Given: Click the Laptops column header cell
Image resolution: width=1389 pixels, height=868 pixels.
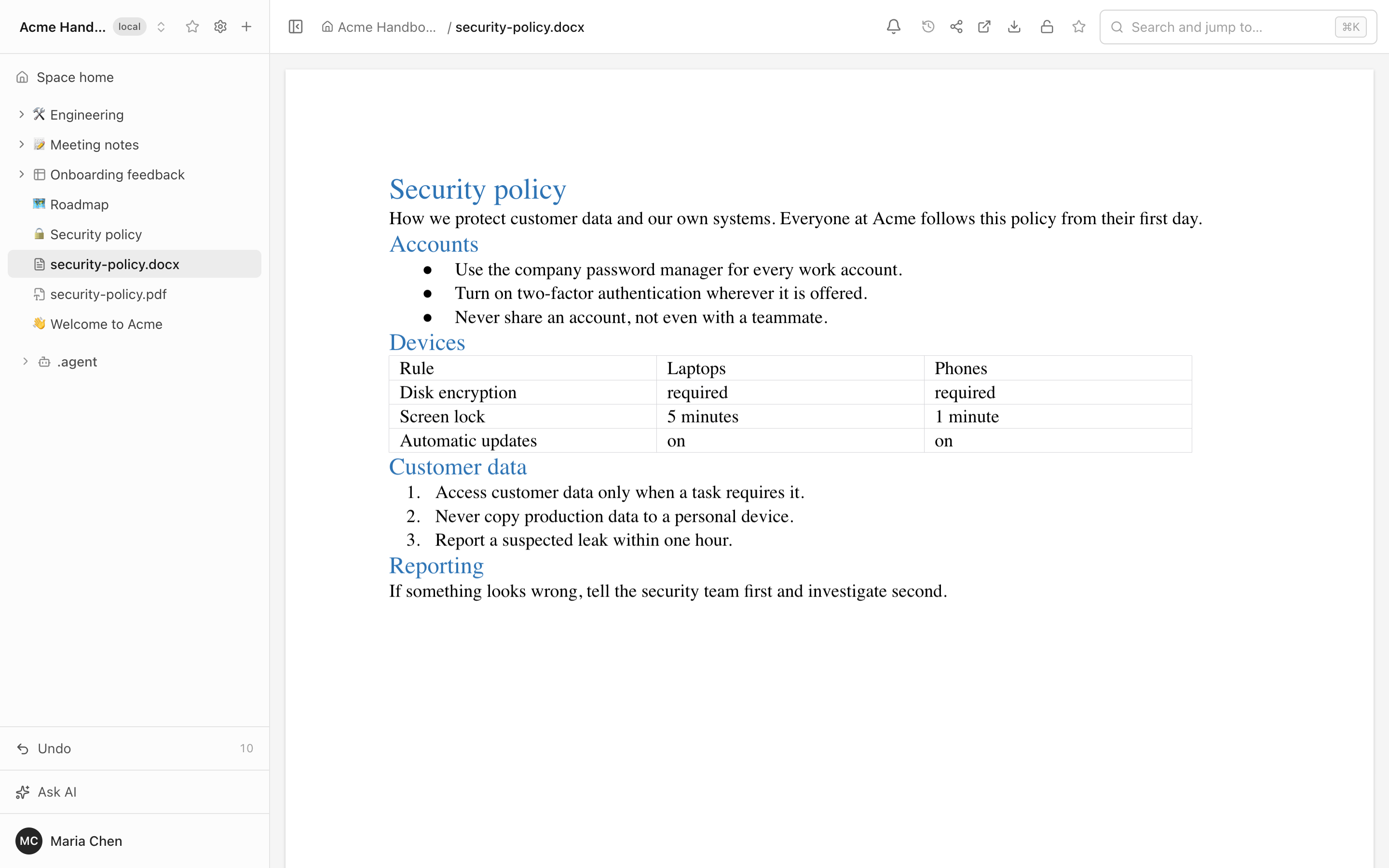Looking at the screenshot, I should point(790,368).
